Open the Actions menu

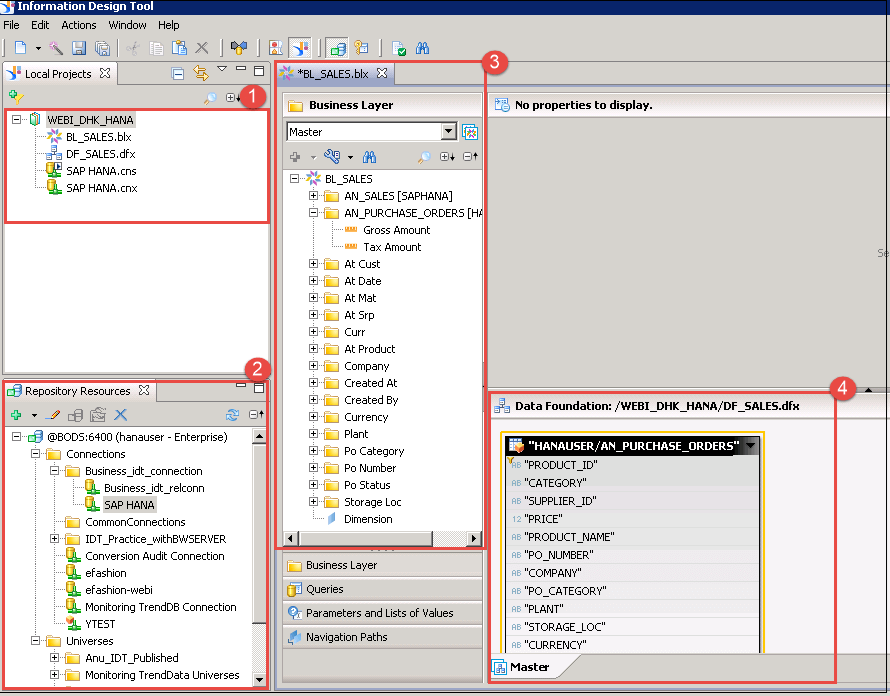79,25
